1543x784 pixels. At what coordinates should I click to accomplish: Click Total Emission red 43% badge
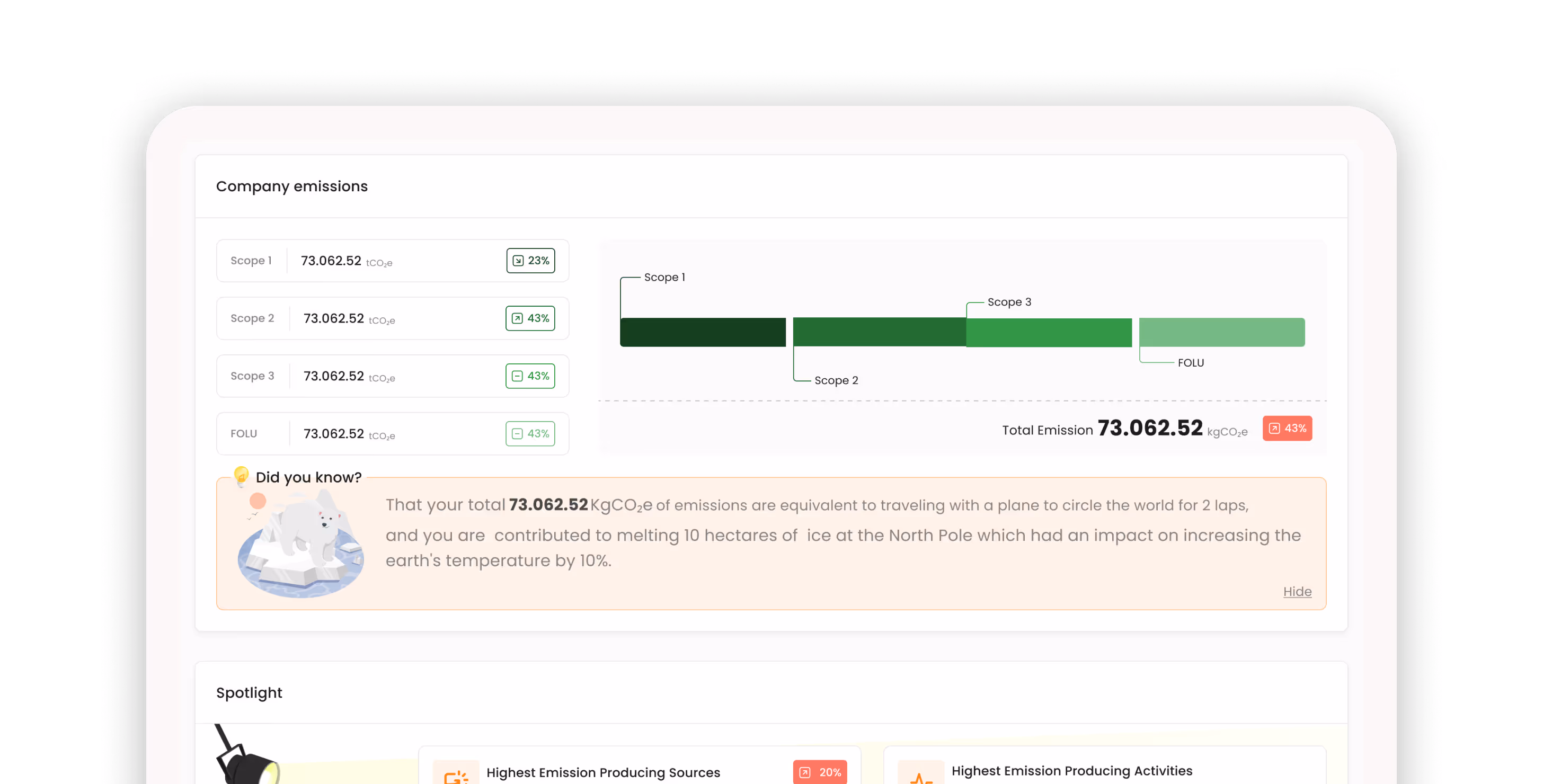click(1287, 428)
